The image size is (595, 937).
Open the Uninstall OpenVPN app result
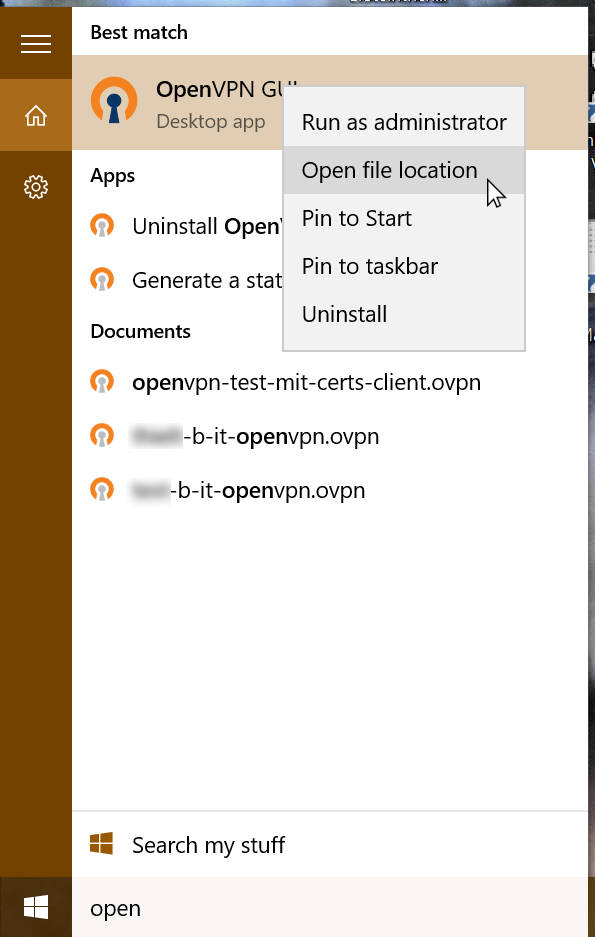point(177,226)
